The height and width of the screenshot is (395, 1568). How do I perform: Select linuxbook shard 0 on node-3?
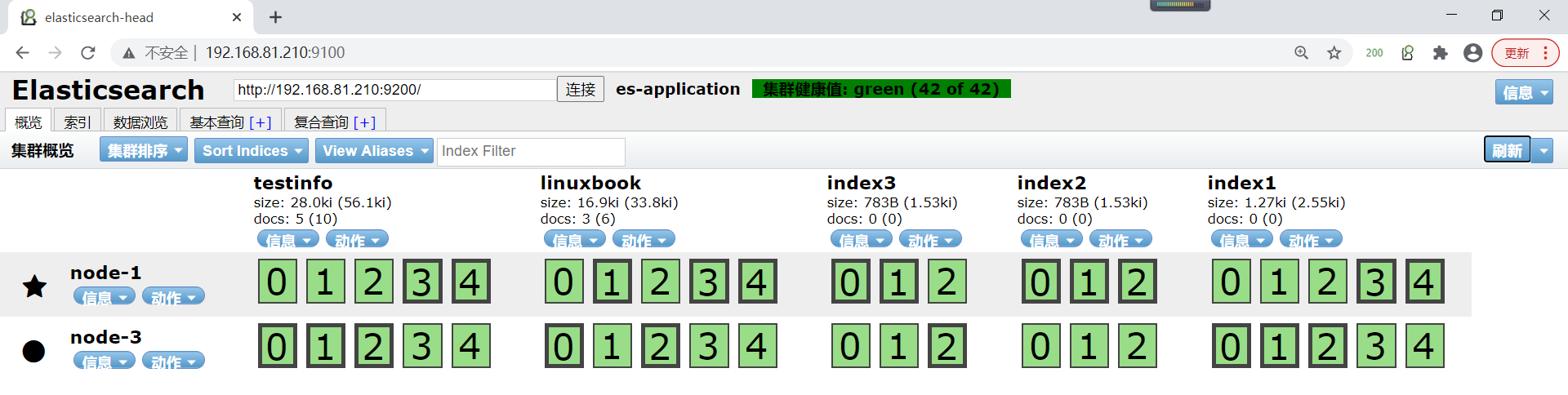pos(563,346)
